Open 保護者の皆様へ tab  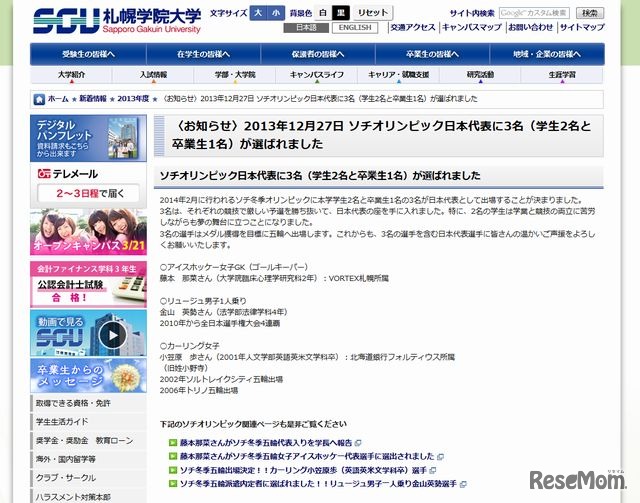[x=318, y=54]
